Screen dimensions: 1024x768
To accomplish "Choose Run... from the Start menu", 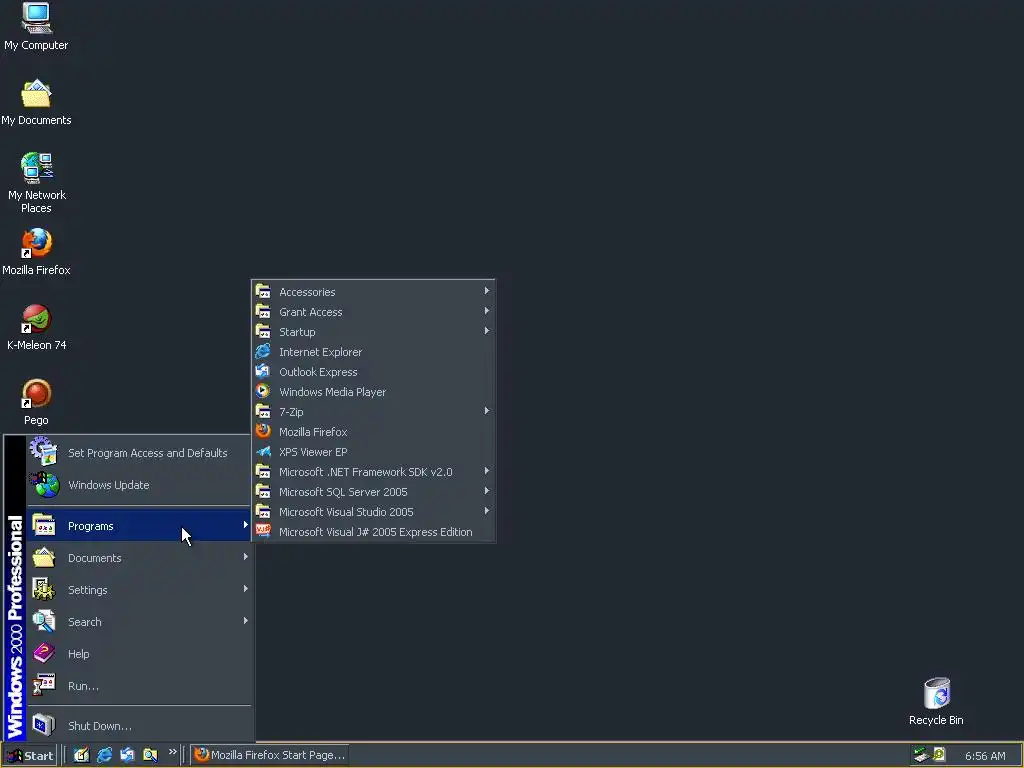I will pos(139,686).
